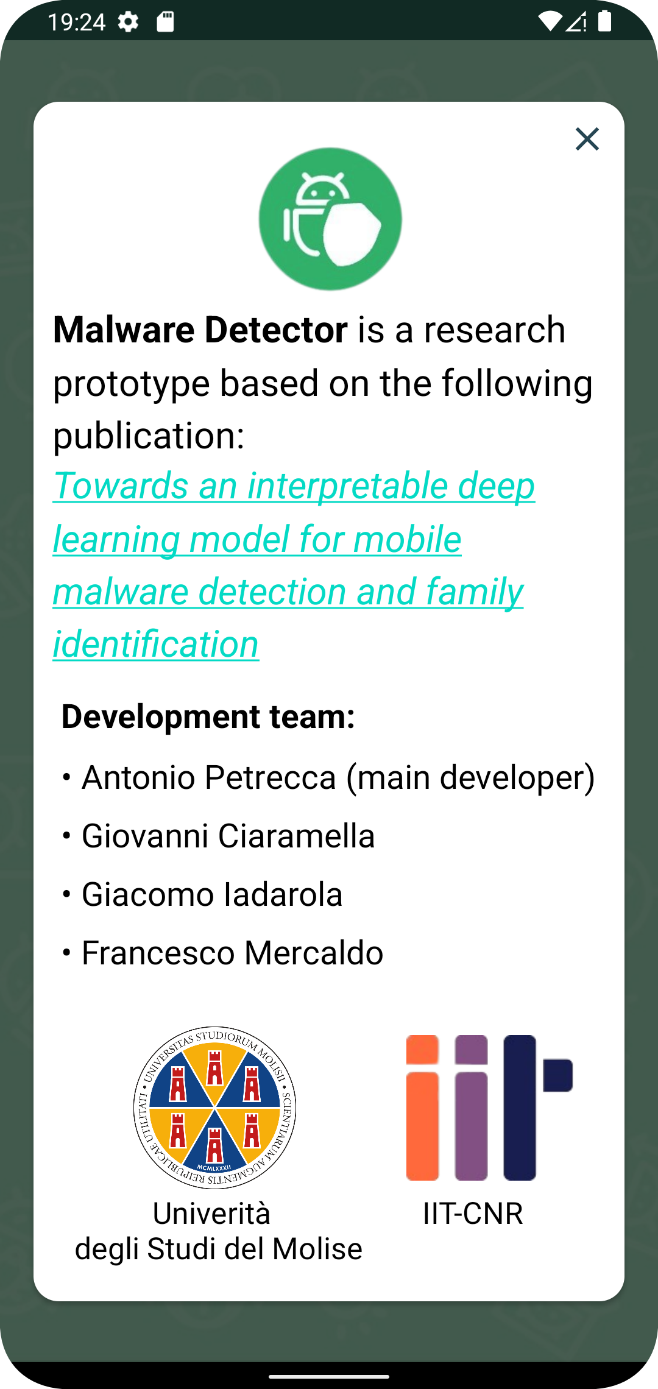Viewport: 658px width, 1389px height.
Task: Tap the IIT logo graphic
Action: pyautogui.click(x=489, y=1108)
